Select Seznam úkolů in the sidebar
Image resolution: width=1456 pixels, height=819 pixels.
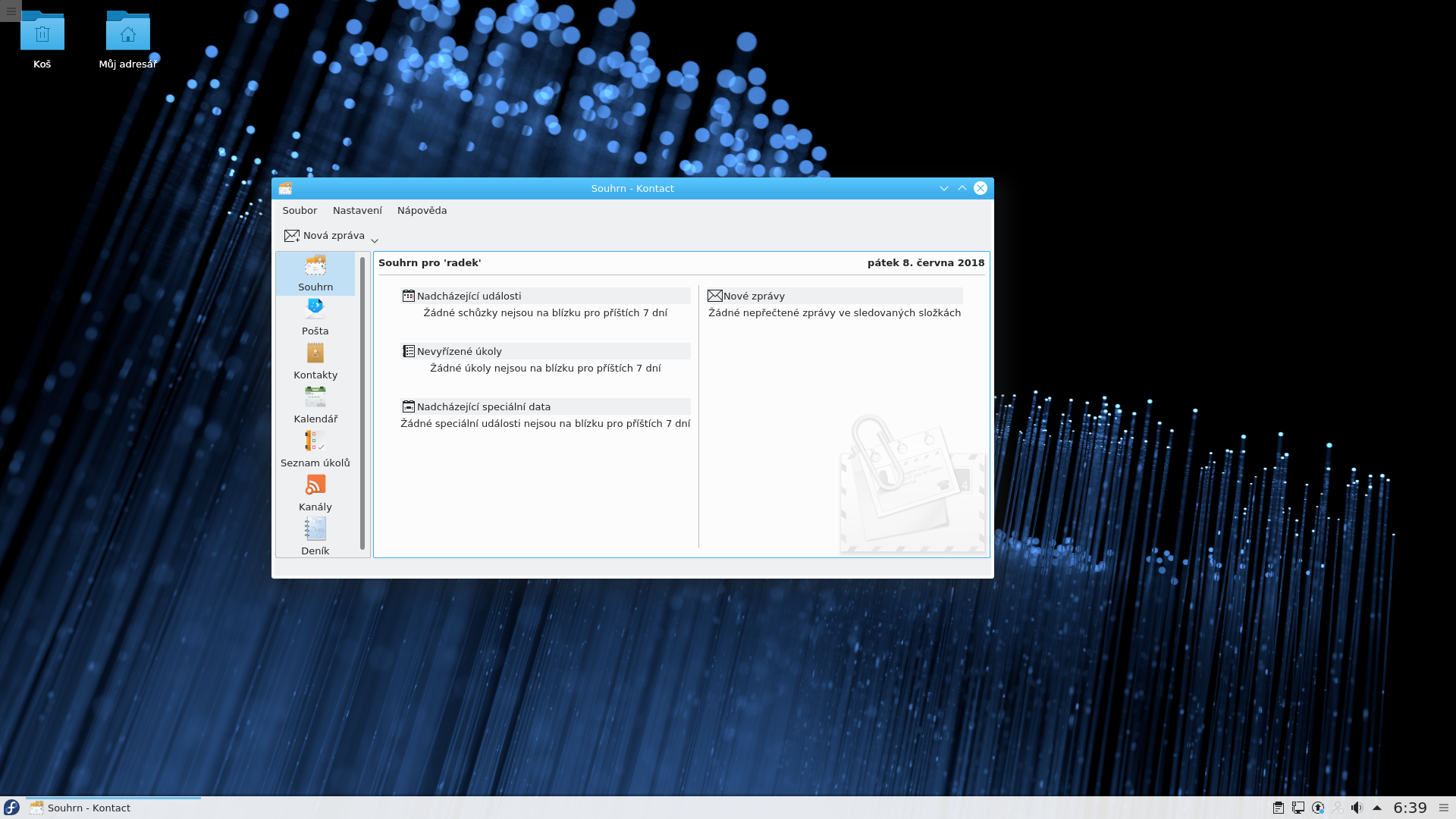tap(315, 448)
